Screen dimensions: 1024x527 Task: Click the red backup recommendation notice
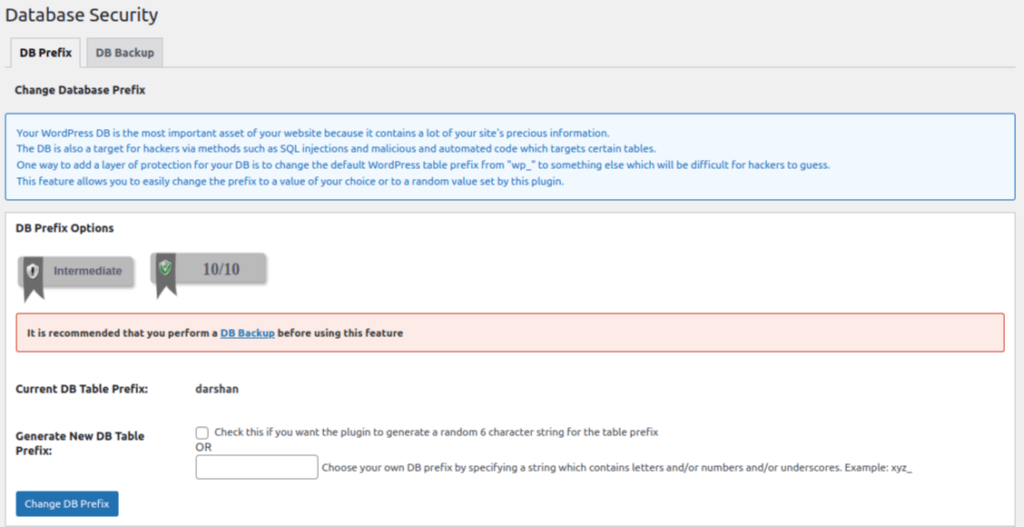(510, 333)
